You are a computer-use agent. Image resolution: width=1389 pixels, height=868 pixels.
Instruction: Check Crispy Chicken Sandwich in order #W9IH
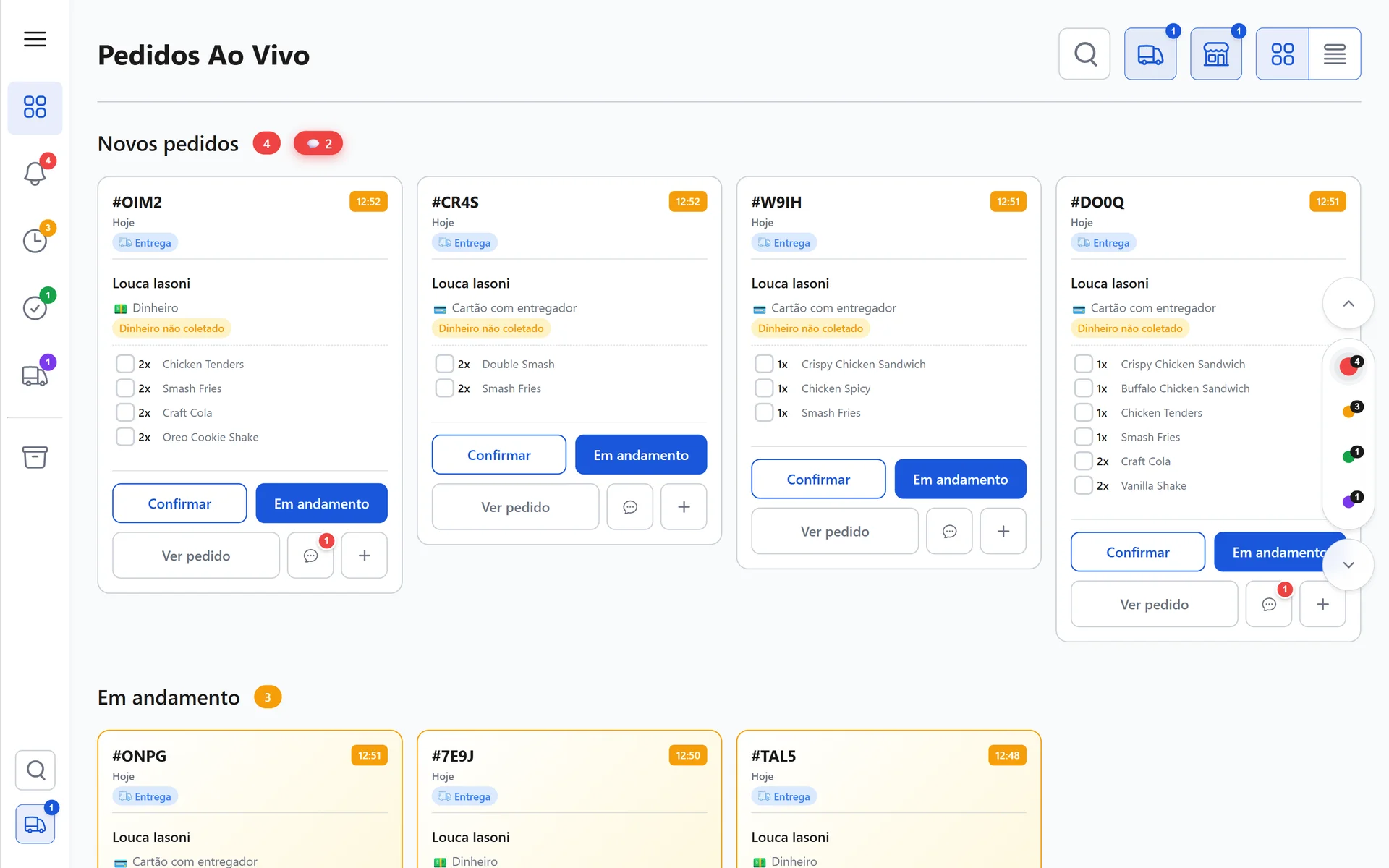click(764, 364)
